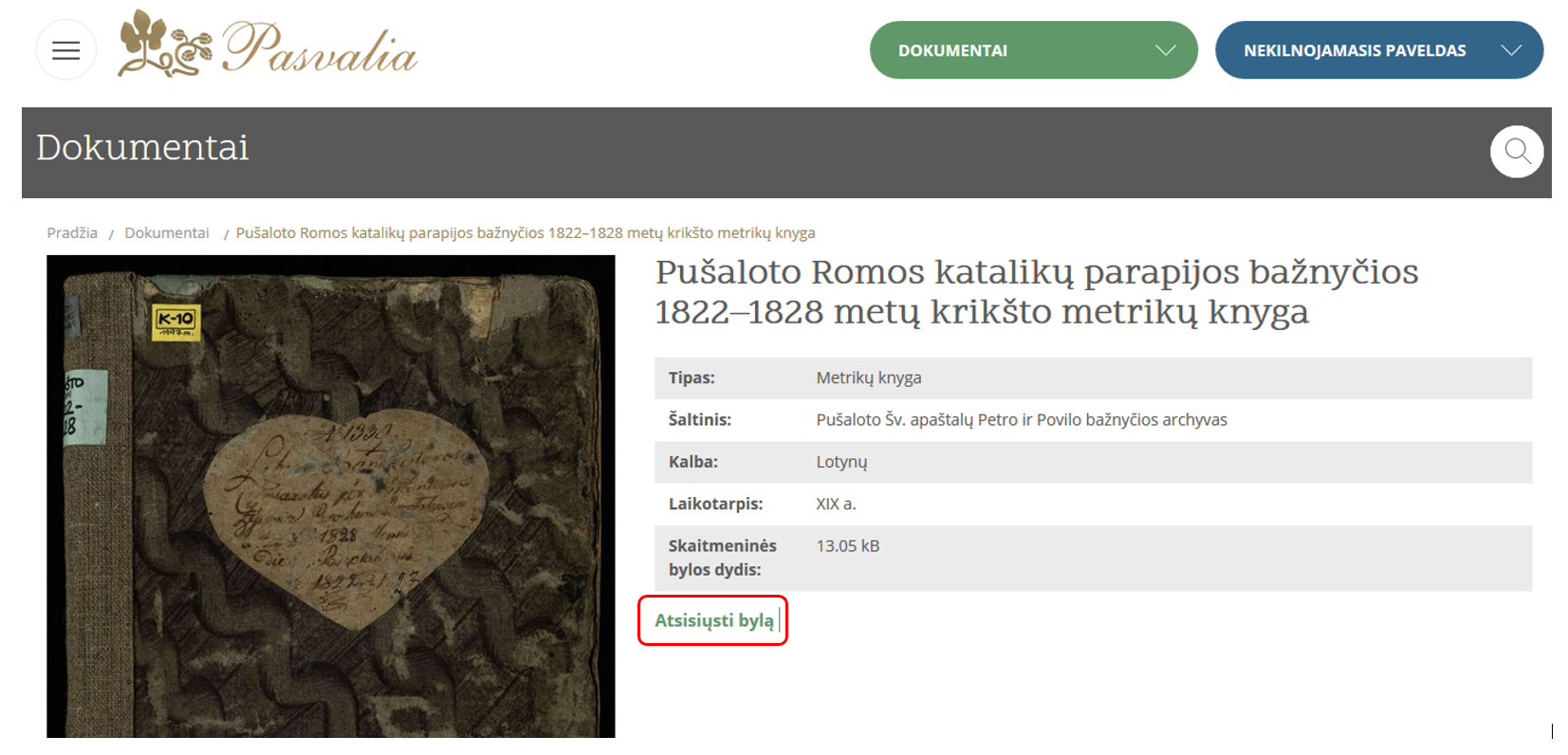Click the Pušaloto breadcrumb current page entry
The image size is (1568, 755).
point(525,233)
